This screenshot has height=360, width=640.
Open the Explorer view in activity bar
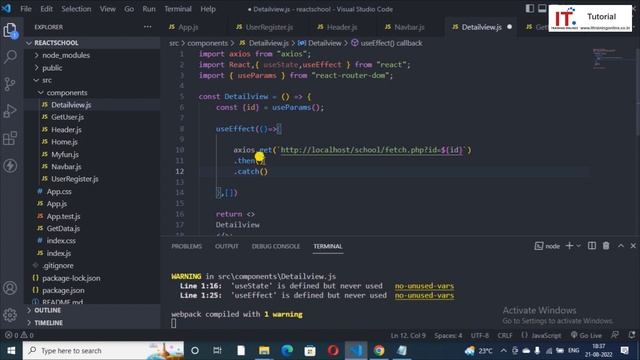10,30
